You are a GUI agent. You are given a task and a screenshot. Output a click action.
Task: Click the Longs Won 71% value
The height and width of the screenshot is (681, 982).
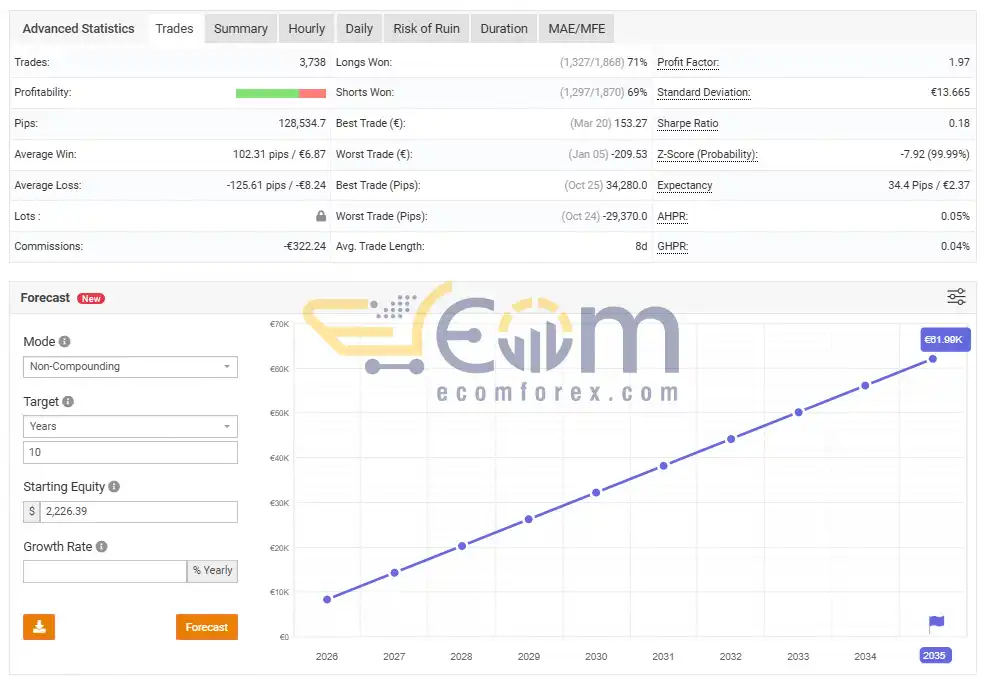click(637, 62)
